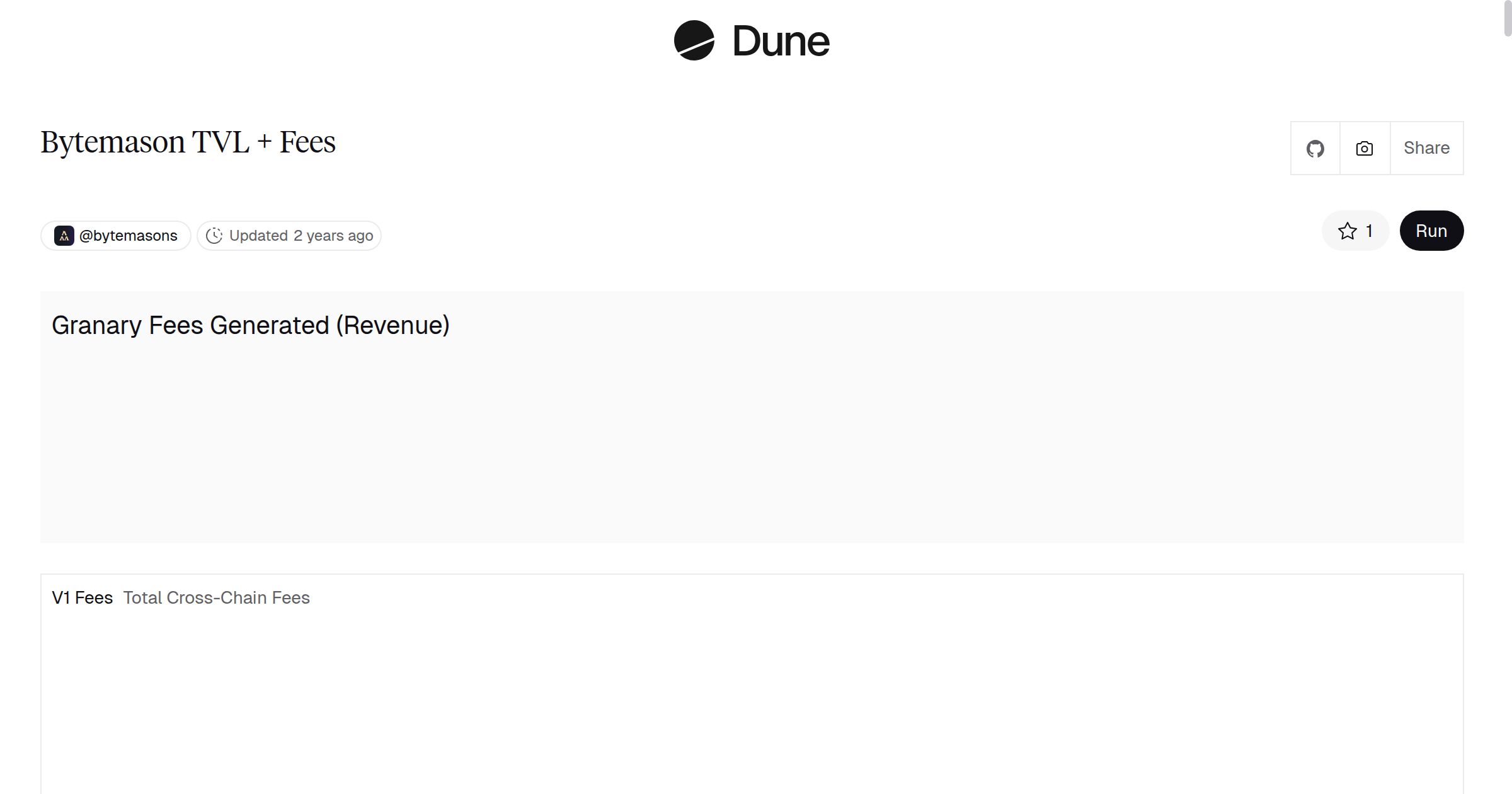Click the 'Bytemason TVL + Fees' title

coord(188,142)
